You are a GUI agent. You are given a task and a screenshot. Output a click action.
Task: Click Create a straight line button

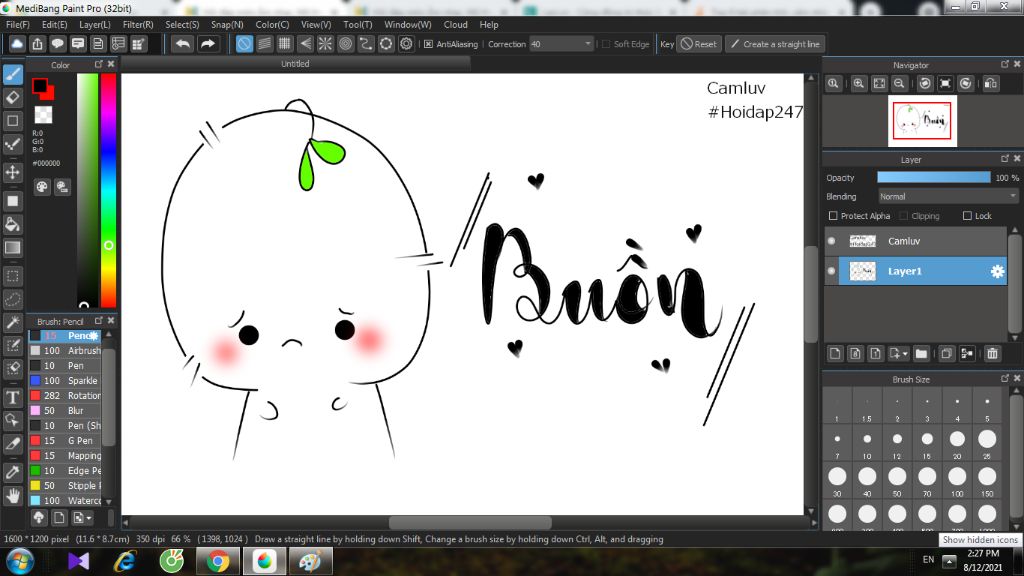pos(775,44)
